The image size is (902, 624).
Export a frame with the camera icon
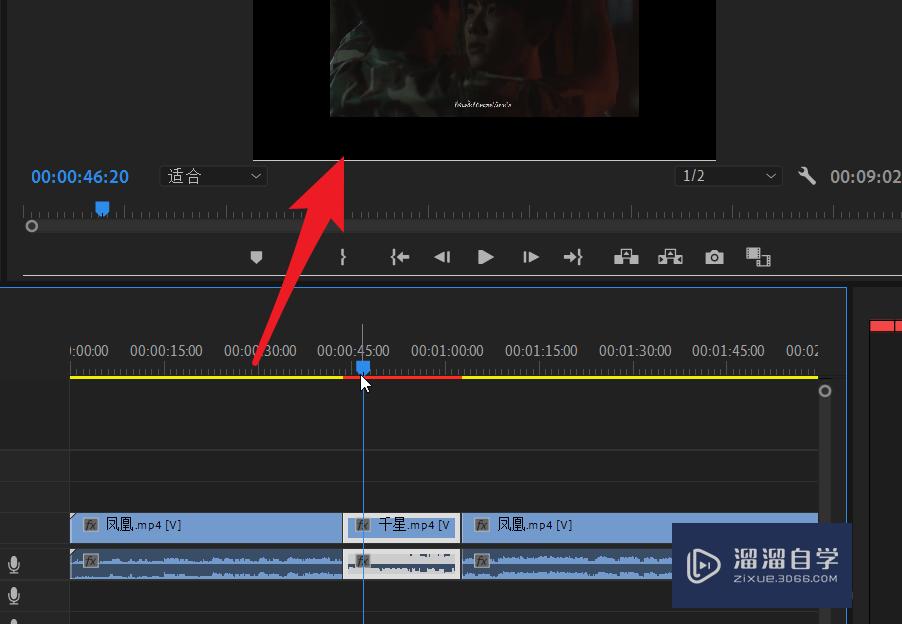tap(714, 257)
